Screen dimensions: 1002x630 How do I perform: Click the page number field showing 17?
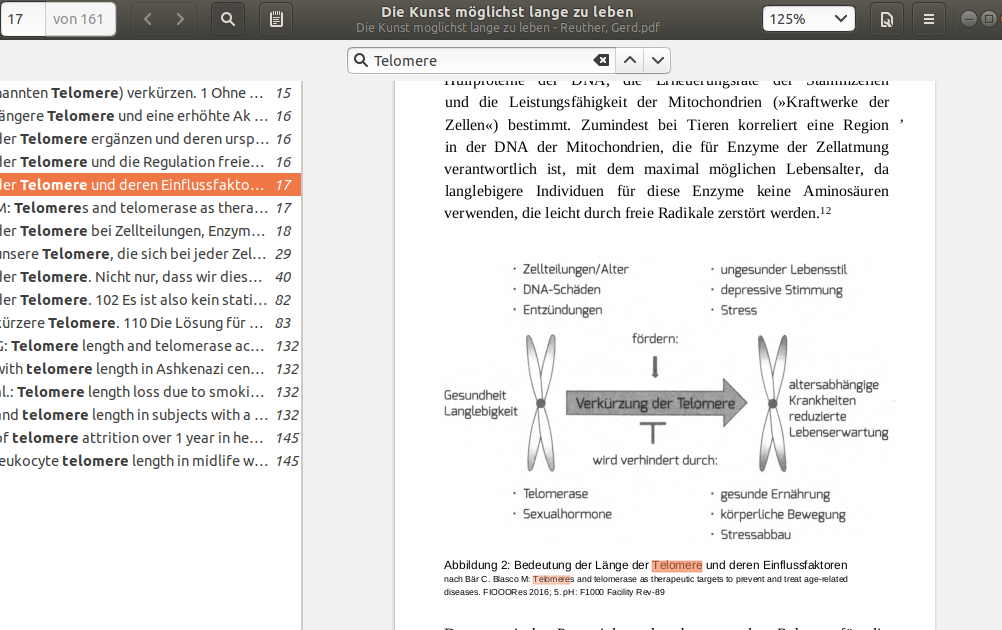tap(23, 19)
